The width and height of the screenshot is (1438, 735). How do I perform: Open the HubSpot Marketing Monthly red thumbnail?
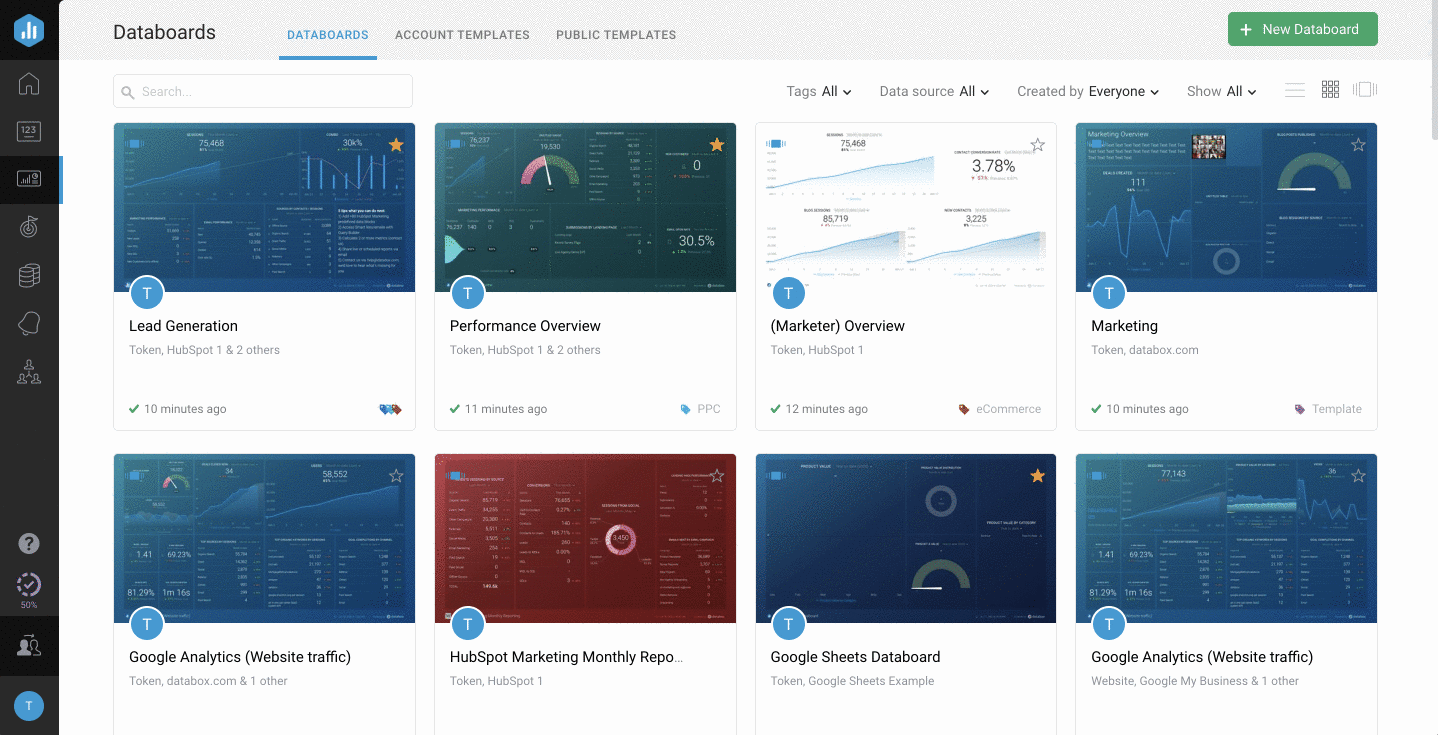pyautogui.click(x=585, y=538)
